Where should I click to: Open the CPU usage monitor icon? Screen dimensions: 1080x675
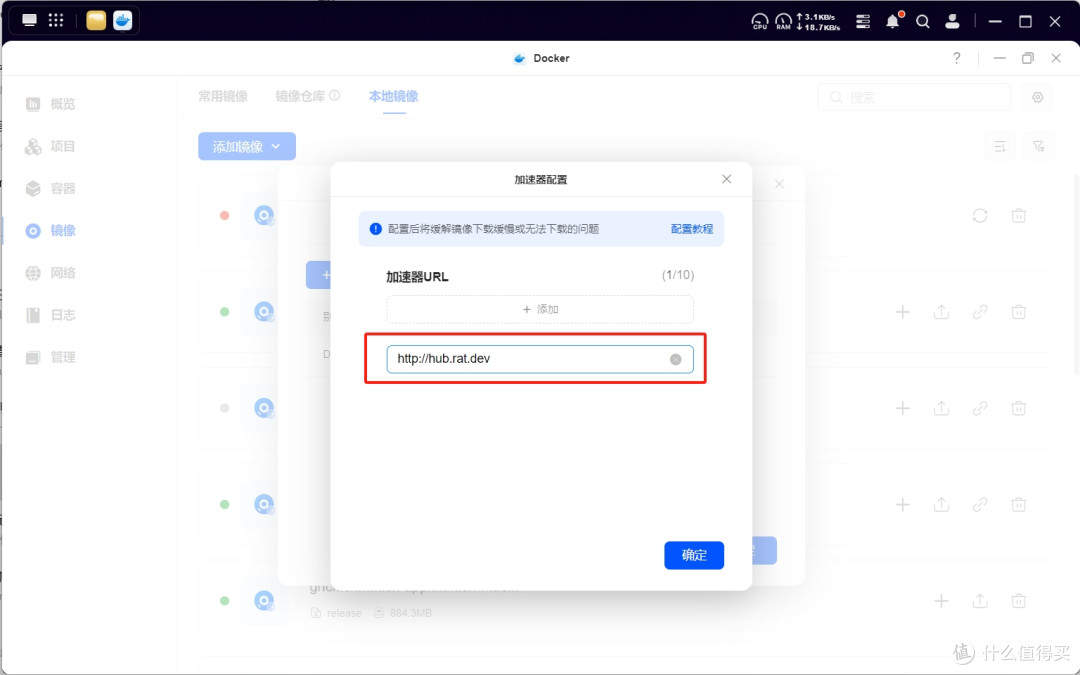pyautogui.click(x=760, y=21)
